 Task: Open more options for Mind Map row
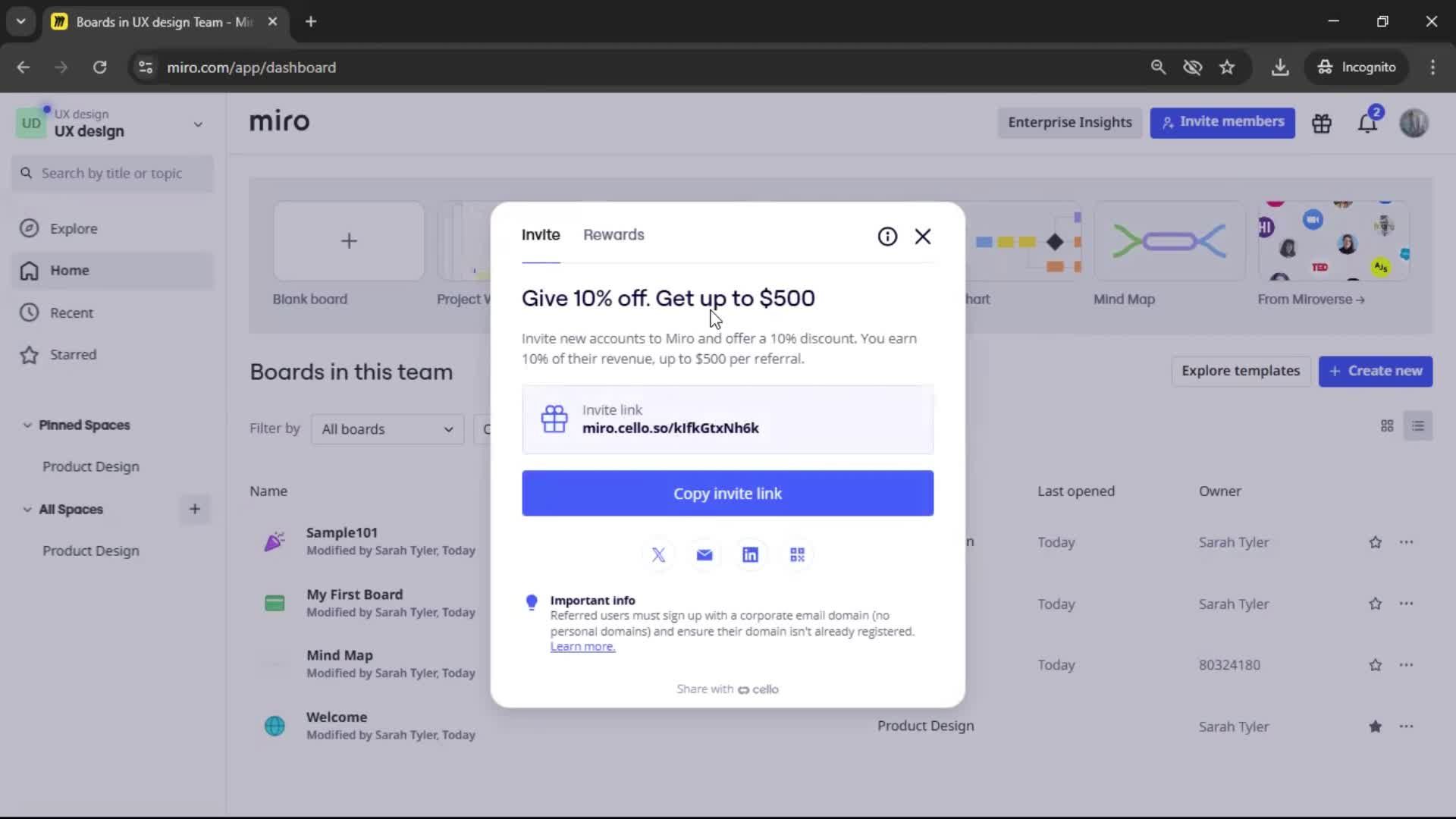1406,665
